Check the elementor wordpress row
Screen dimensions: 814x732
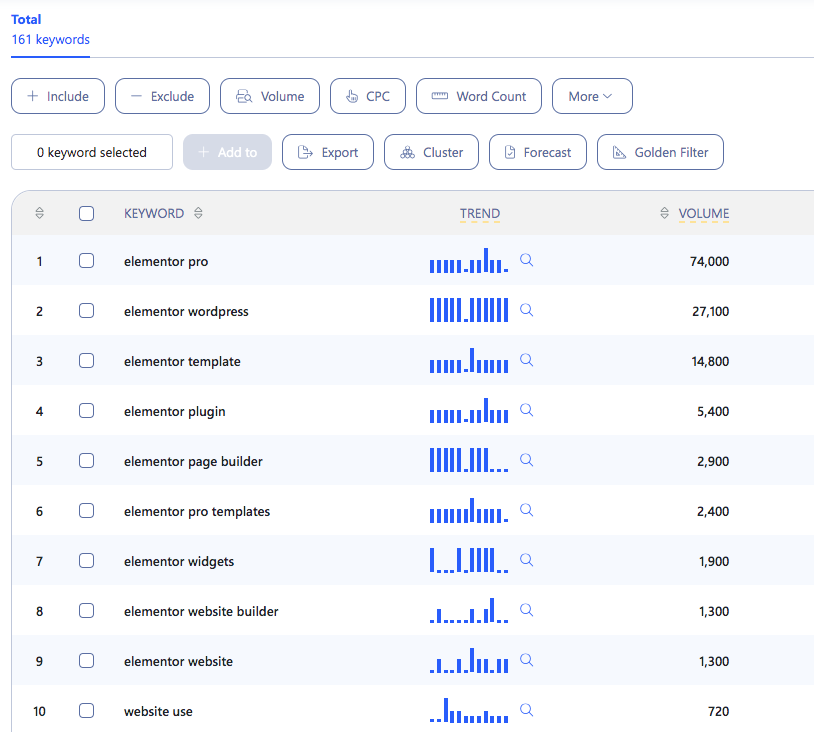point(87,310)
